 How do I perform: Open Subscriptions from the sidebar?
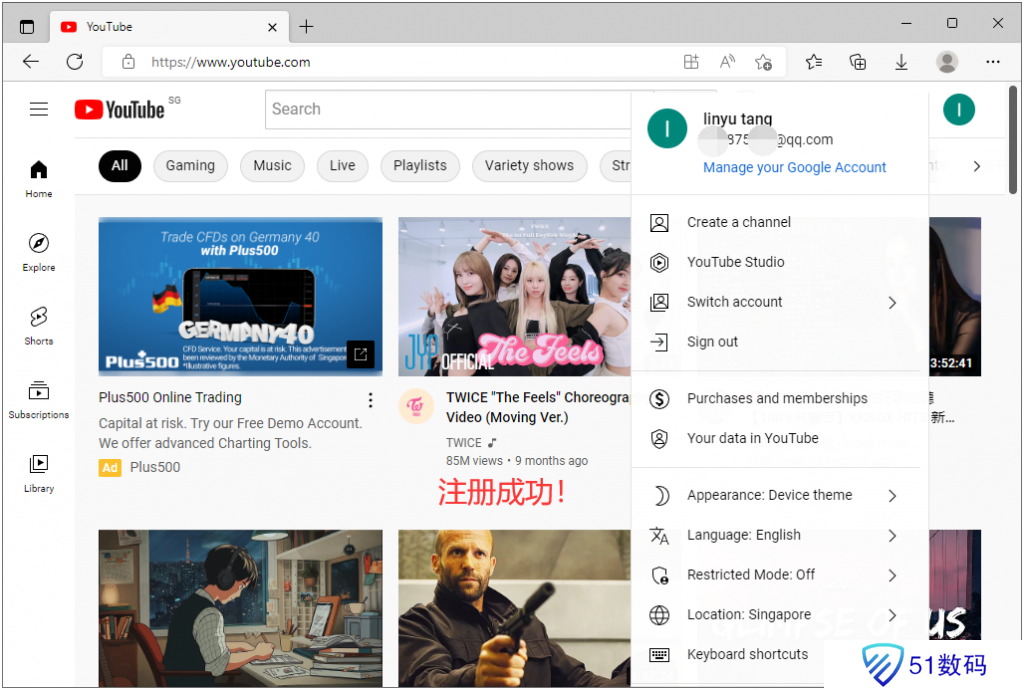tap(39, 398)
